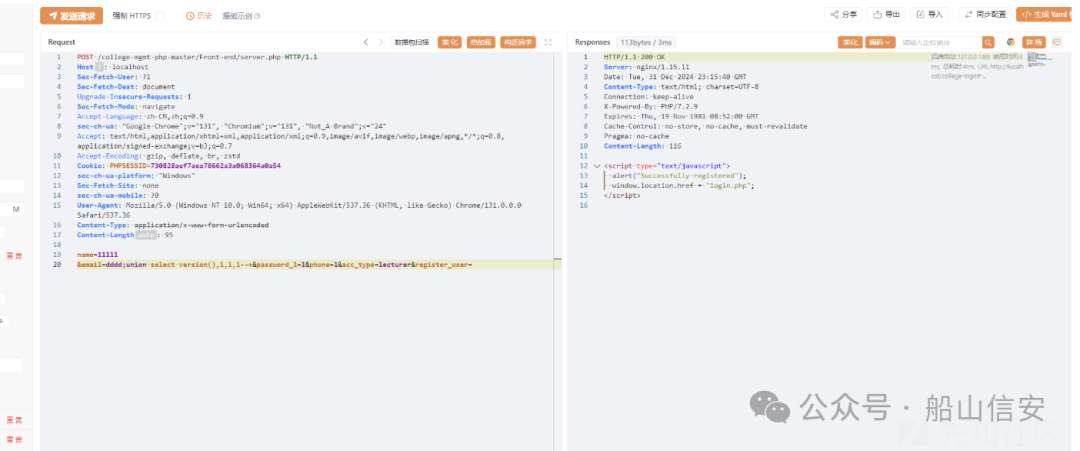Click the Content-Length 95 request line

tap(125, 235)
